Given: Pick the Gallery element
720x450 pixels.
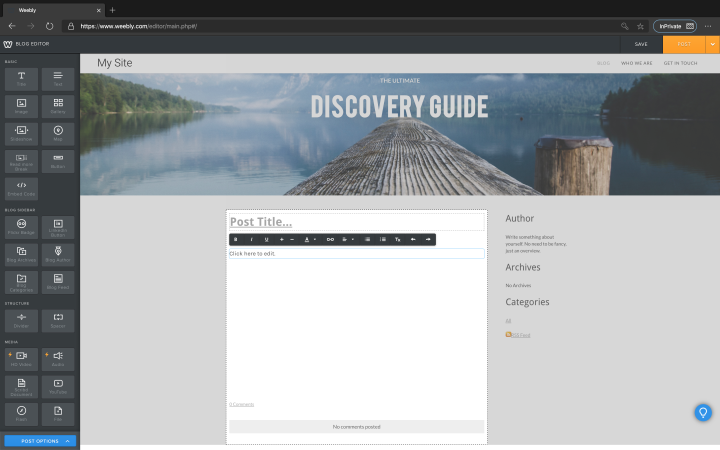Looking at the screenshot, I should (58, 105).
